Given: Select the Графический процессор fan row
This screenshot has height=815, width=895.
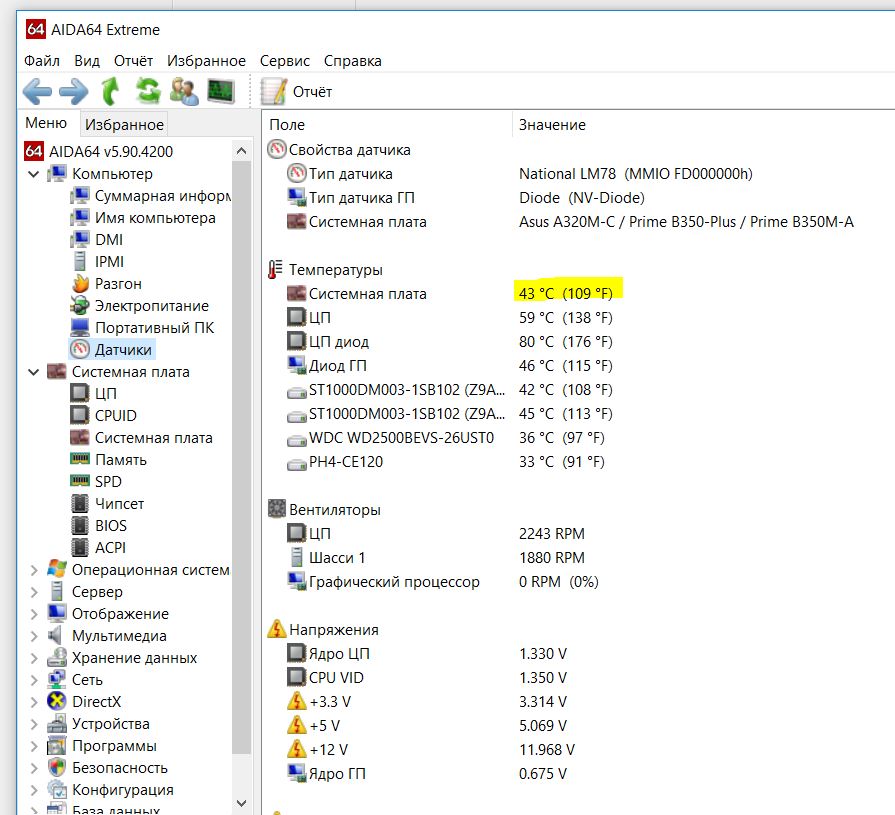Looking at the screenshot, I should (x=442, y=582).
